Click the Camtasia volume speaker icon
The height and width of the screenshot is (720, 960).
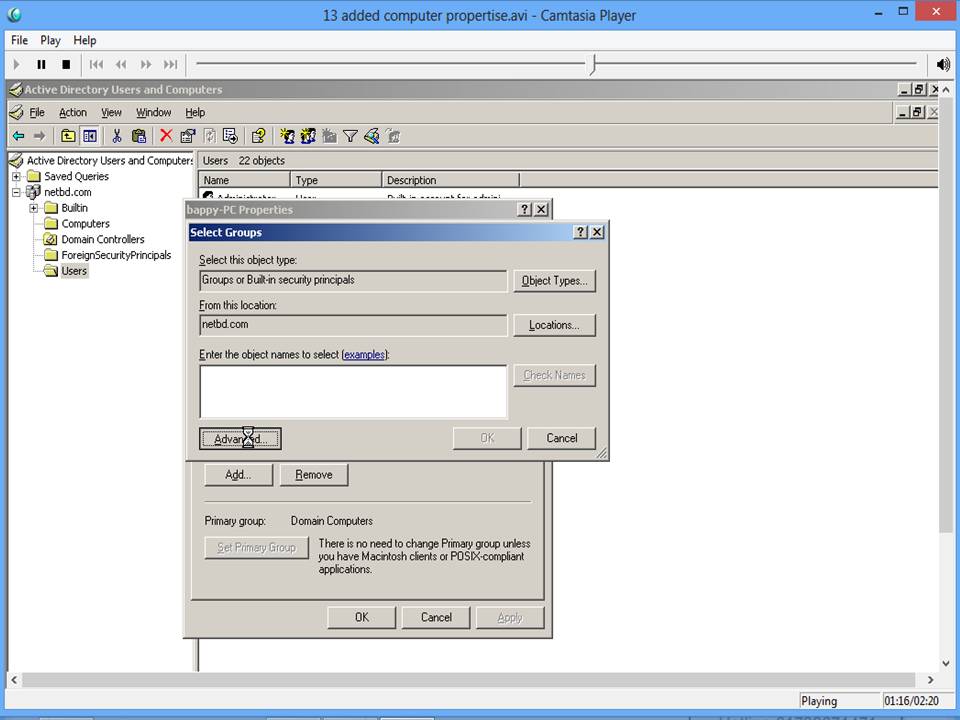pos(943,64)
